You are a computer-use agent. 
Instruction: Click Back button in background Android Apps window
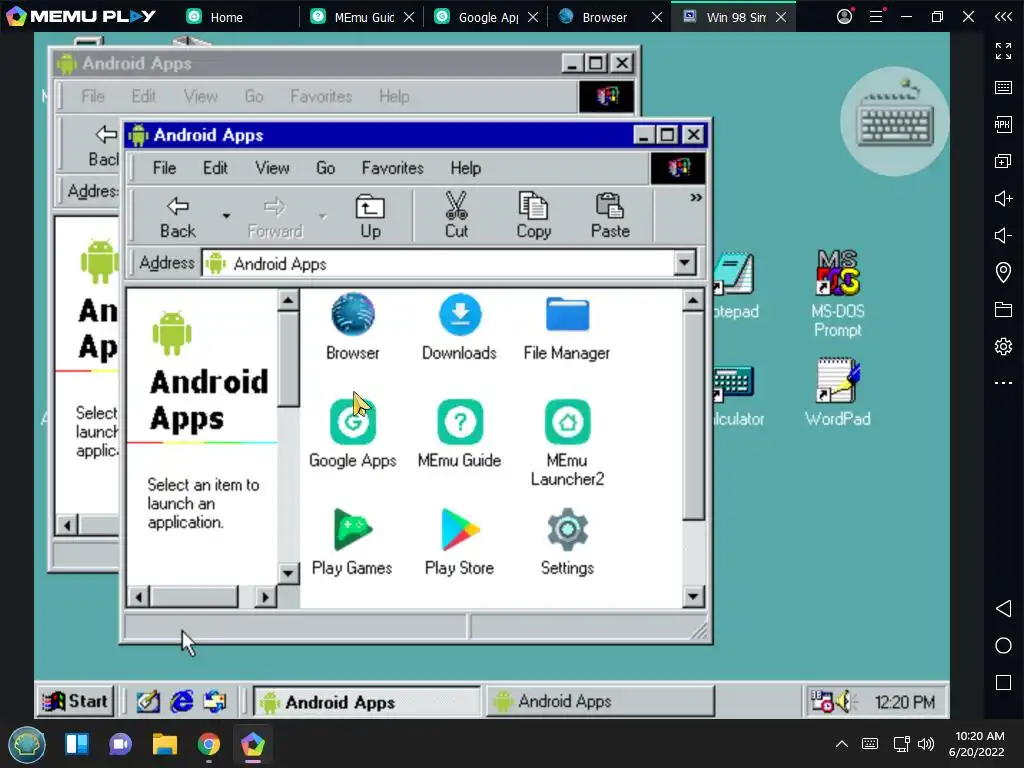[104, 146]
